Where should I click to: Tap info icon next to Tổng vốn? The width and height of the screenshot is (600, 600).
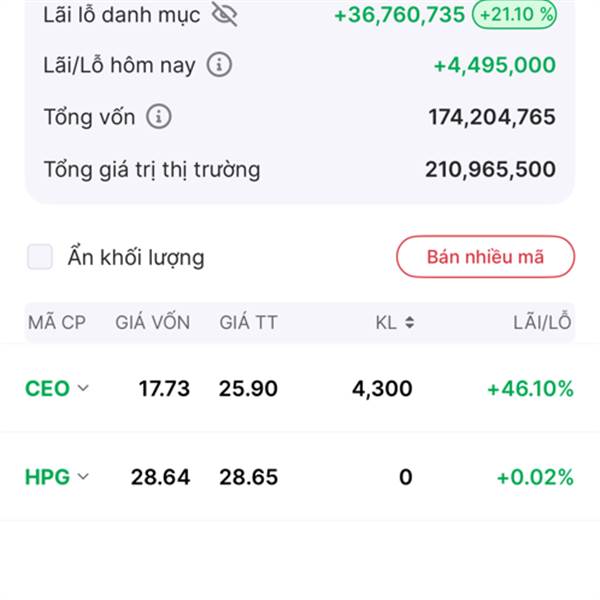click(158, 116)
